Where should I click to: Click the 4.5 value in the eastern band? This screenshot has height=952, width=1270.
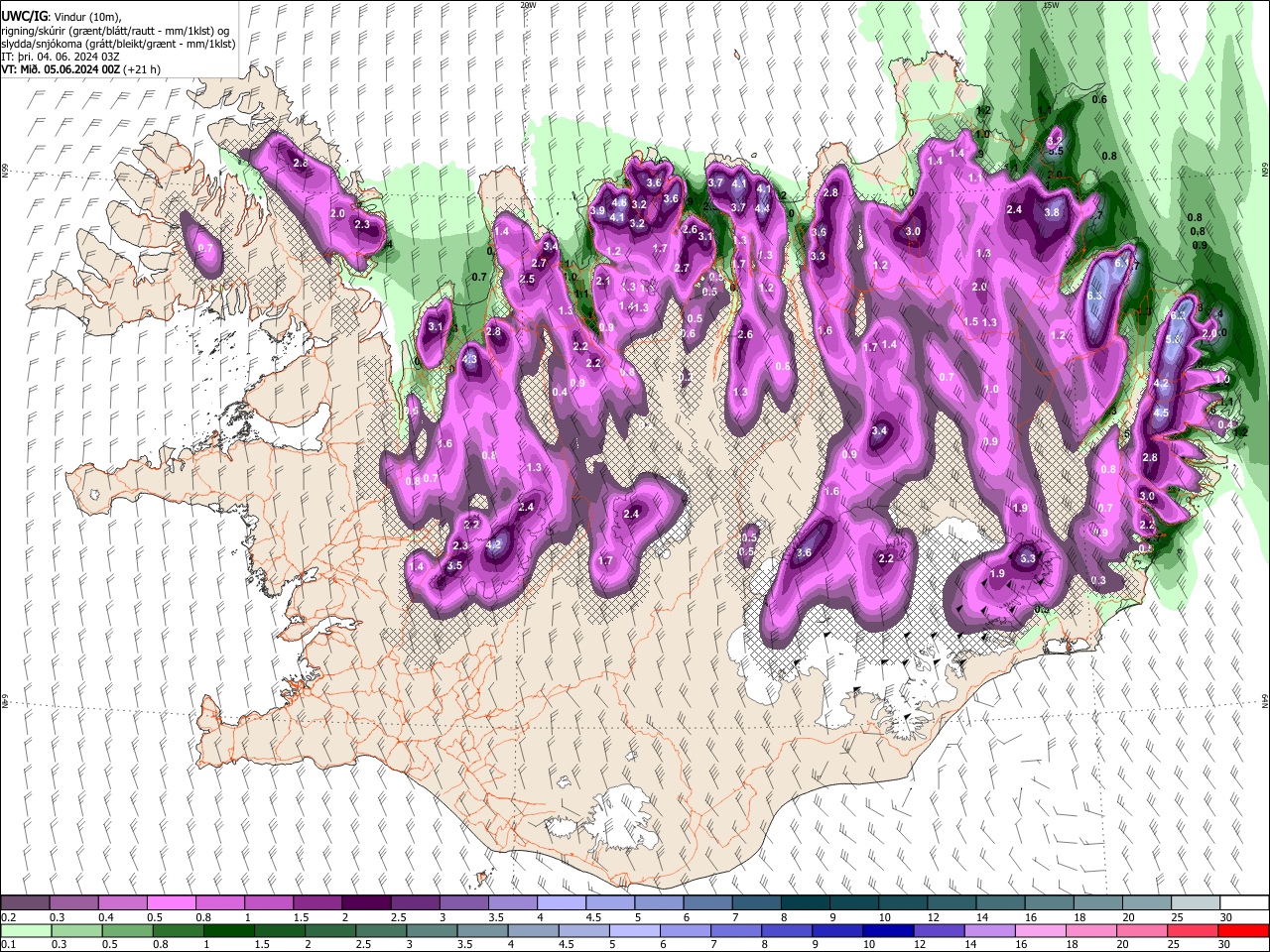(x=1162, y=414)
